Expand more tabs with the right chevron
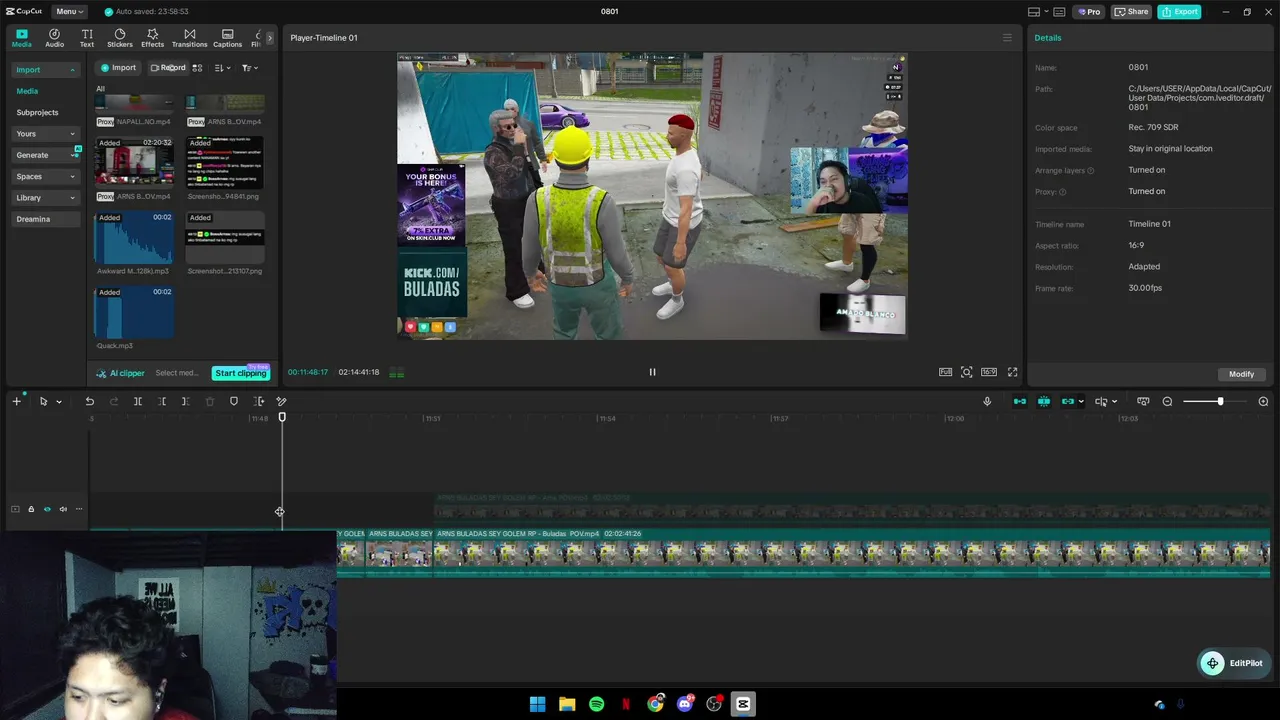 pos(269,38)
